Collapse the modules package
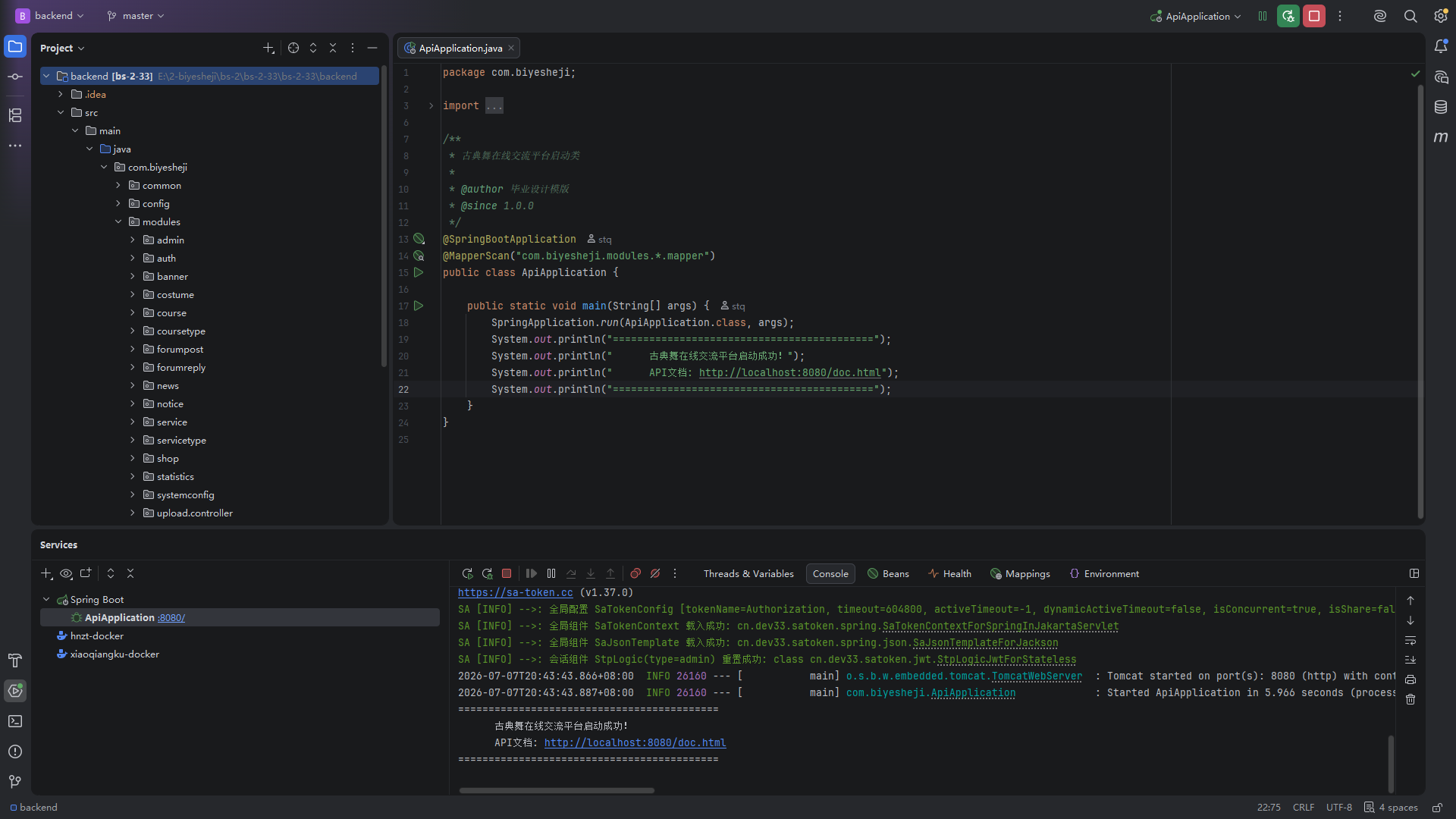Viewport: 1456px width, 819px height. click(x=118, y=222)
